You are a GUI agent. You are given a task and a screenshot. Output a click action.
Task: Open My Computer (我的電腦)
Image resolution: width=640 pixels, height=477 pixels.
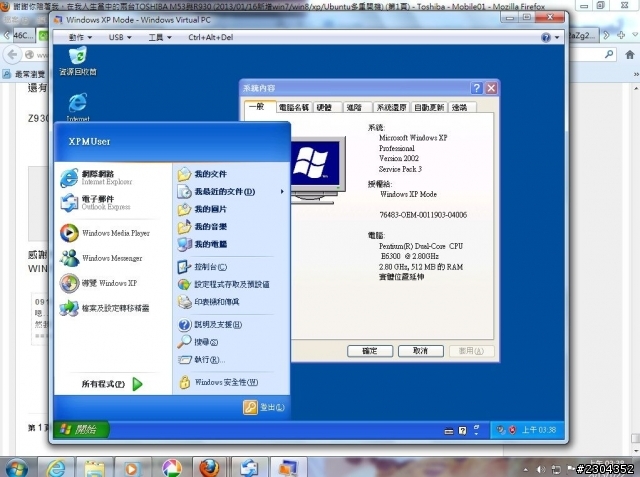coord(202,244)
